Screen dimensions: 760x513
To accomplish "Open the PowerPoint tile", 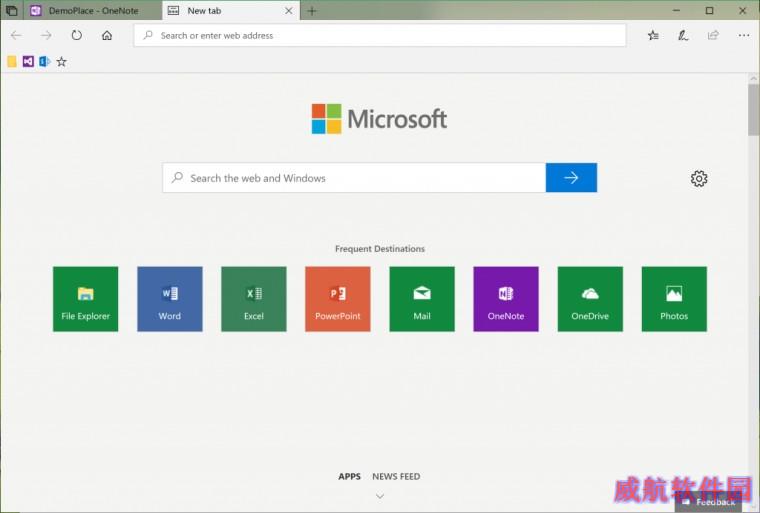I will click(x=338, y=299).
